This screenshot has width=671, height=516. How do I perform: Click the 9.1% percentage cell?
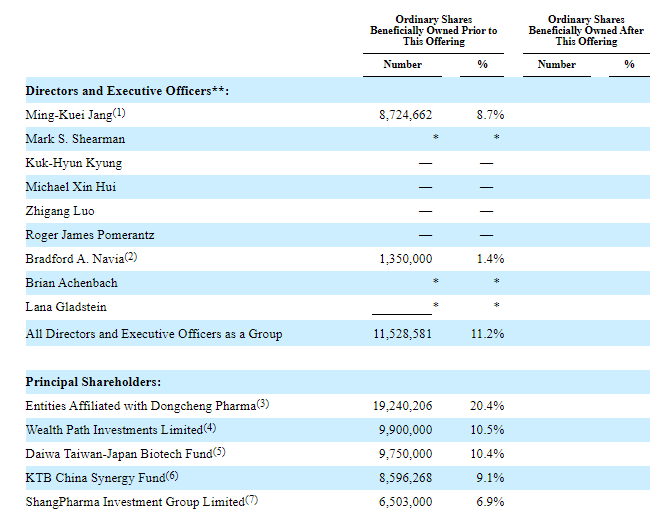pyautogui.click(x=490, y=478)
